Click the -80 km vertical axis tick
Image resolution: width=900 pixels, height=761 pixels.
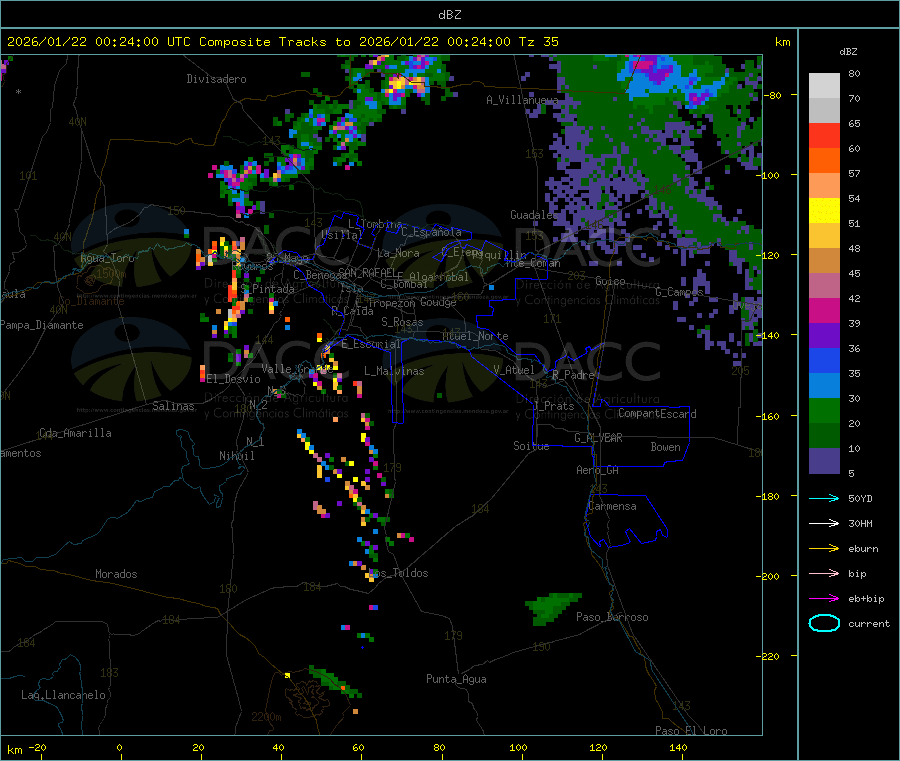[x=773, y=95]
